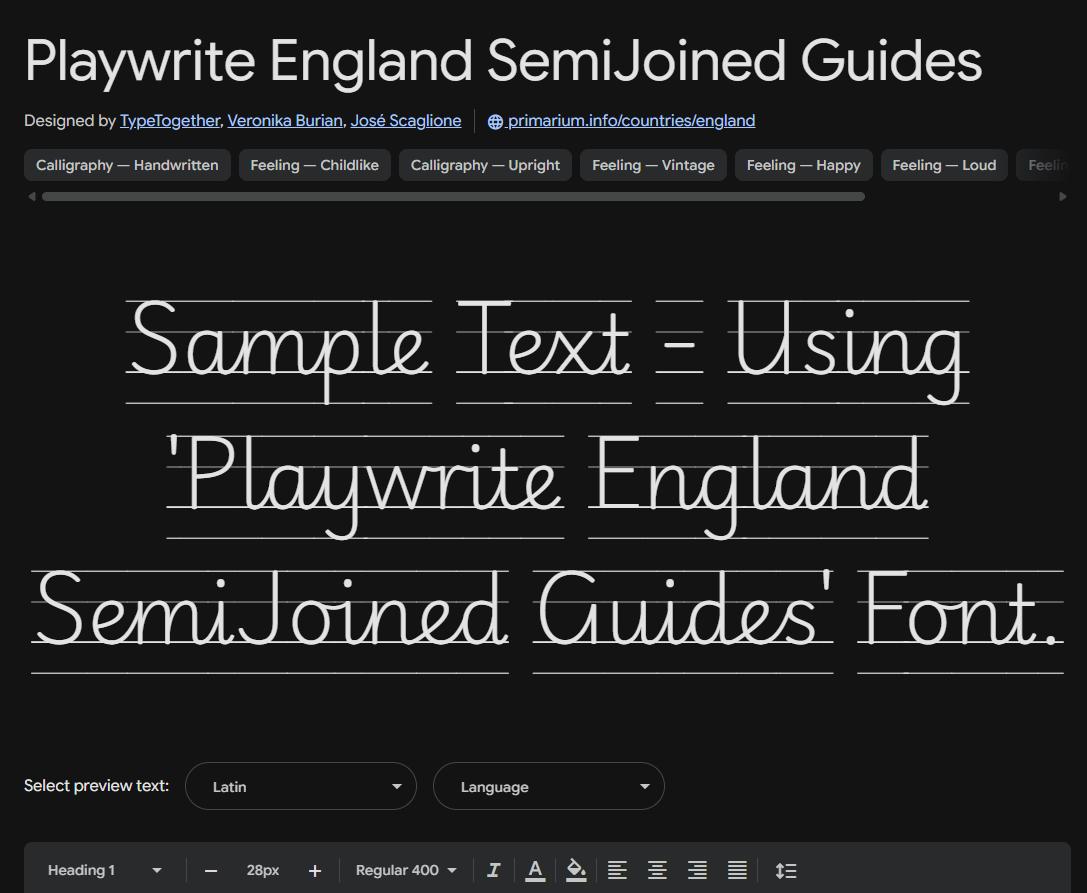Open the Heading 1 style dropdown
This screenshot has height=893, width=1087.
[x=104, y=870]
